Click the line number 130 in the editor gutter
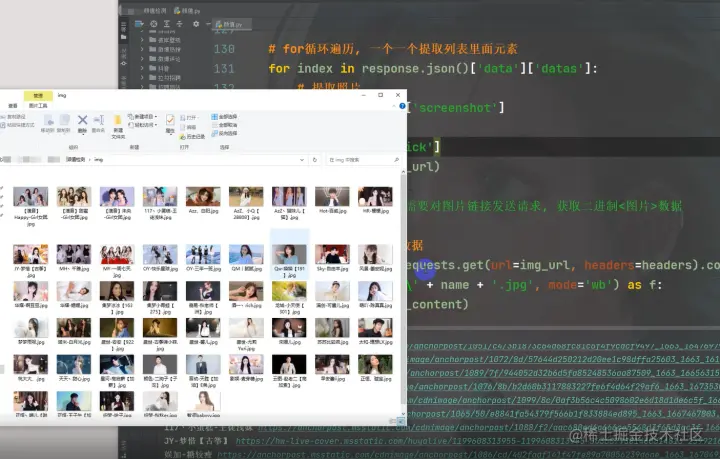Image resolution: width=720 pixels, height=459 pixels. [x=224, y=49]
